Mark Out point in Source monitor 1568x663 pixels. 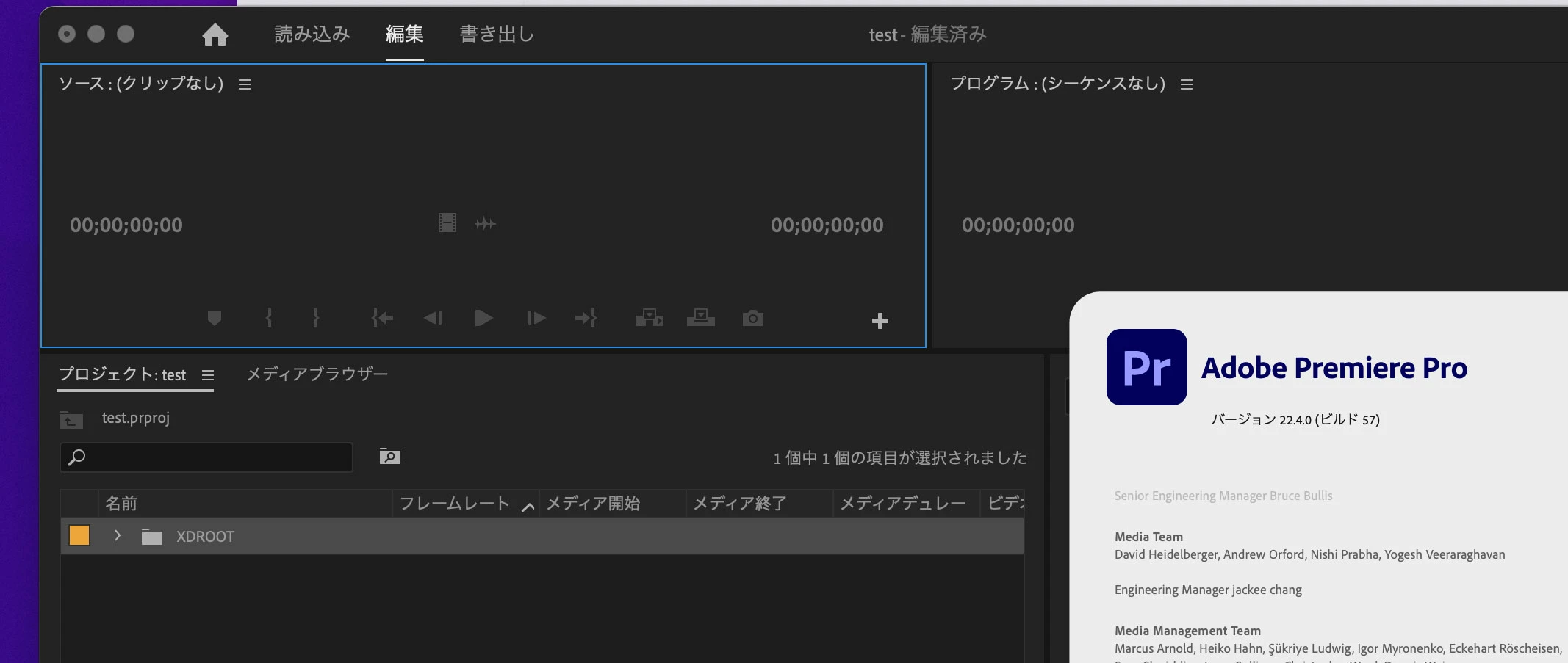coord(315,318)
